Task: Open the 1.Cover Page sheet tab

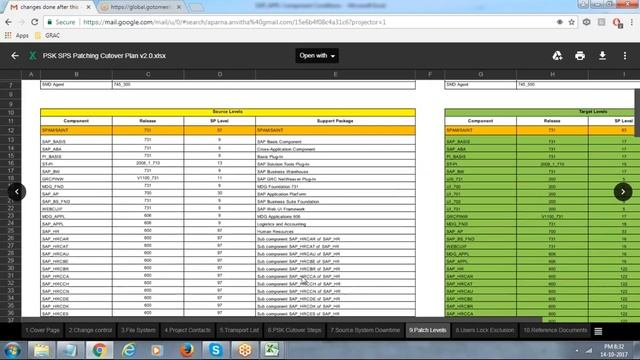Action: coord(42,330)
